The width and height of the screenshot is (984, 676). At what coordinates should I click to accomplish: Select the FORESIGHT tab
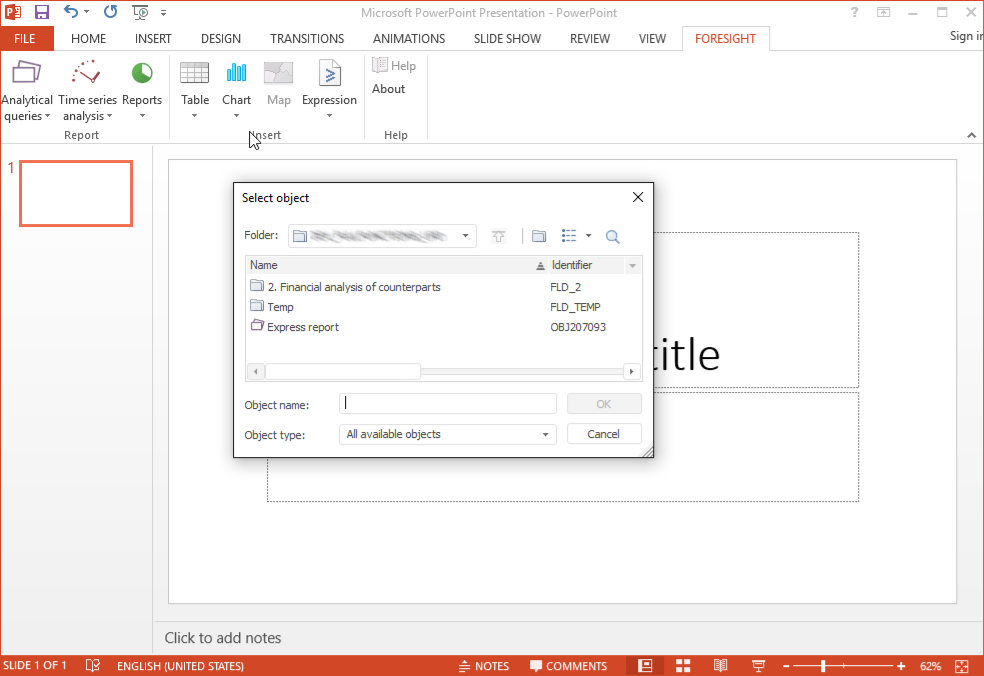725,39
